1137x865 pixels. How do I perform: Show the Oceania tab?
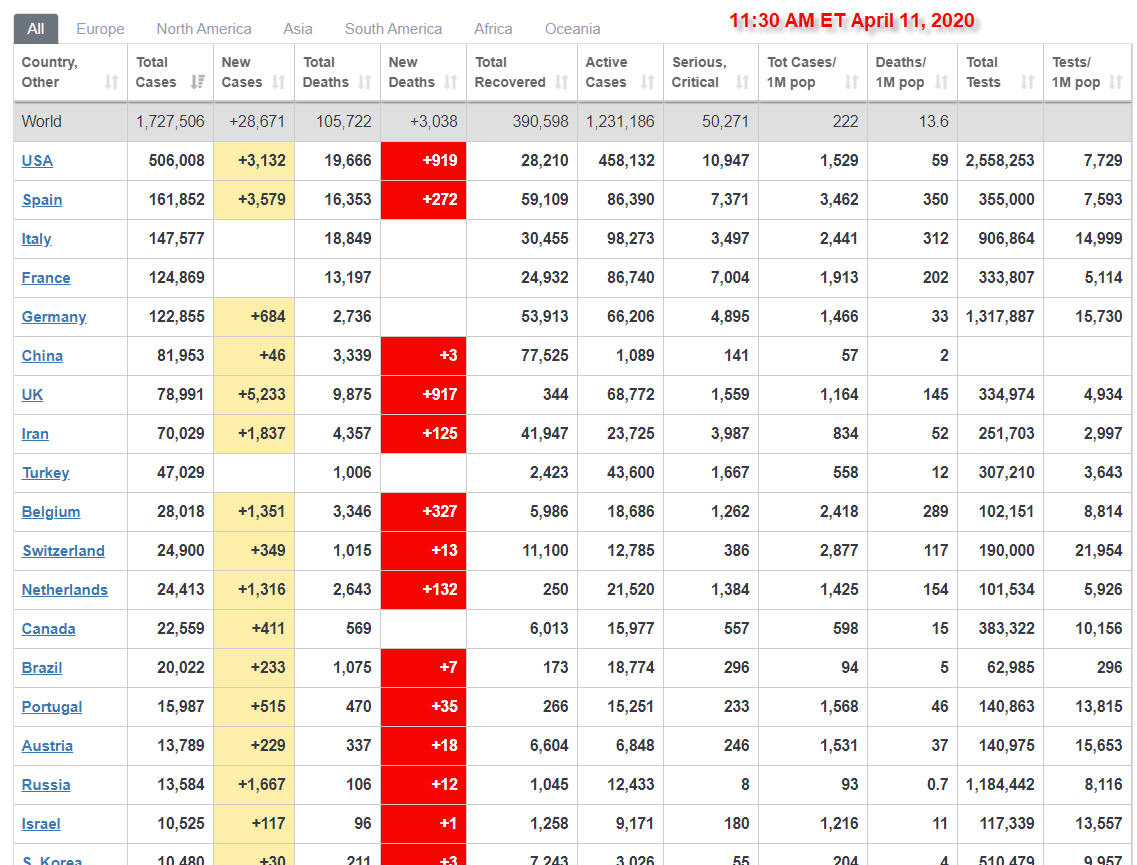click(572, 29)
